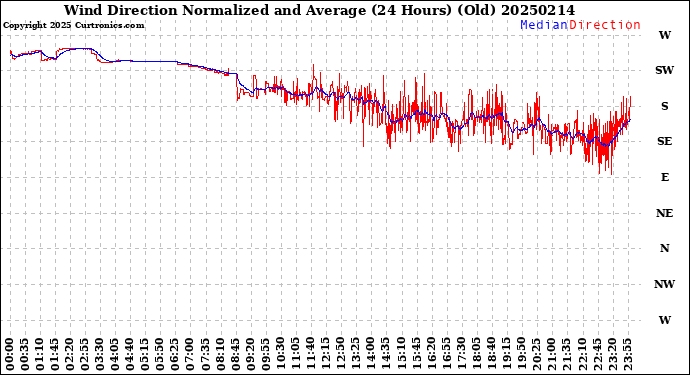Image resolution: width=690 pixels, height=375 pixels.
Task: Click the E direction axis label
Action: pyautogui.click(x=664, y=177)
